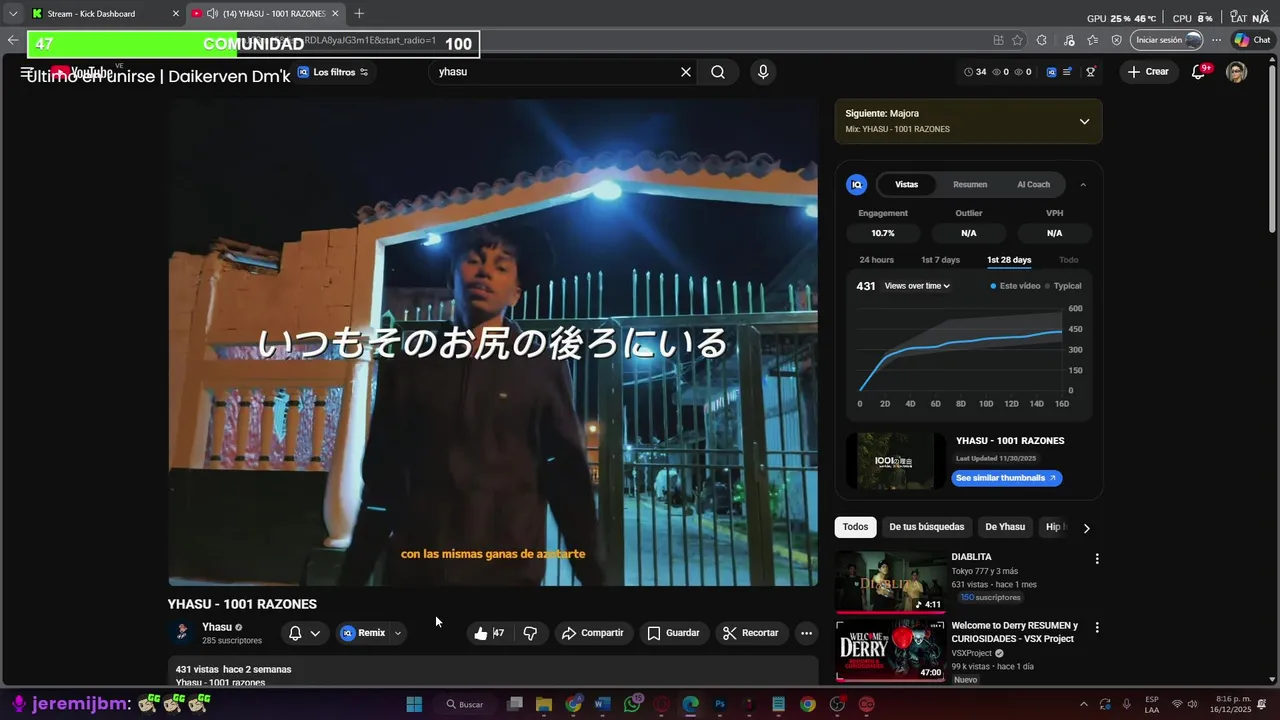Open options for the DIABLITA video
This screenshot has height=720, width=1280.
1097,559
